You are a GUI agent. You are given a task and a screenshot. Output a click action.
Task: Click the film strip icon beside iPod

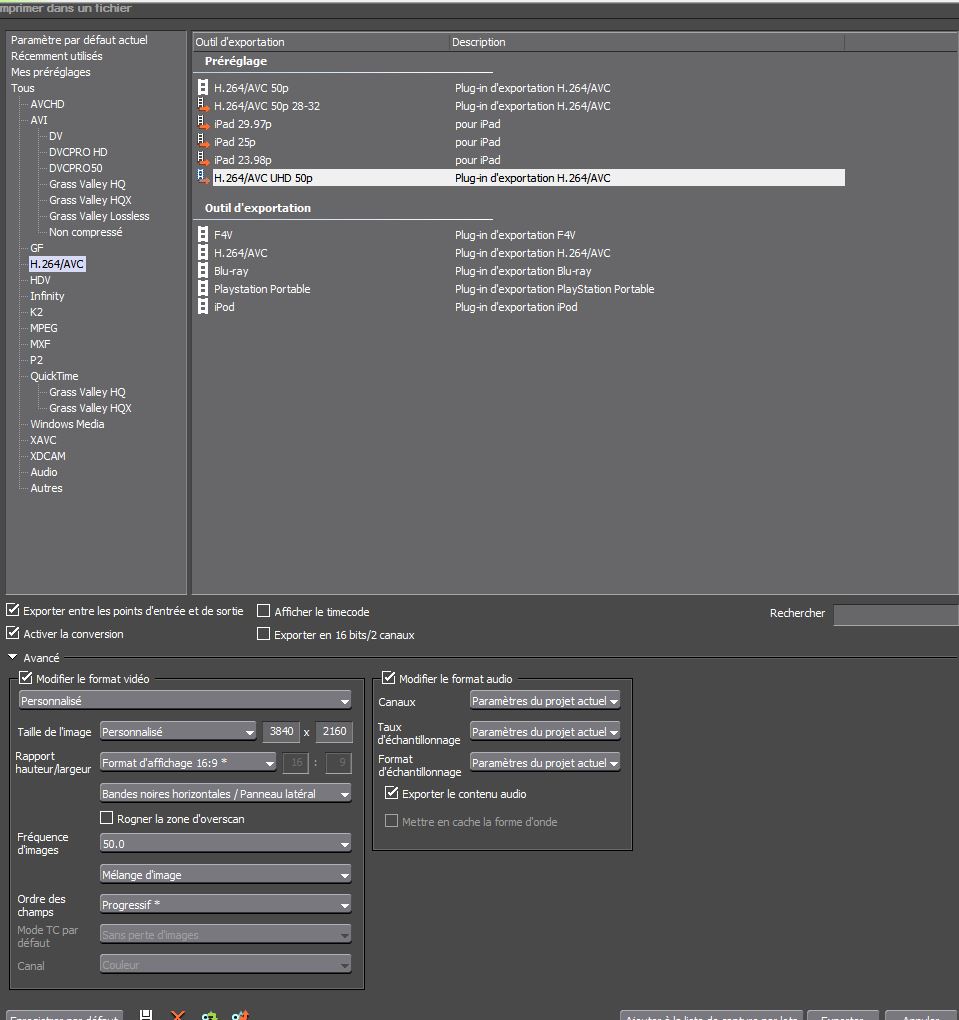point(203,306)
